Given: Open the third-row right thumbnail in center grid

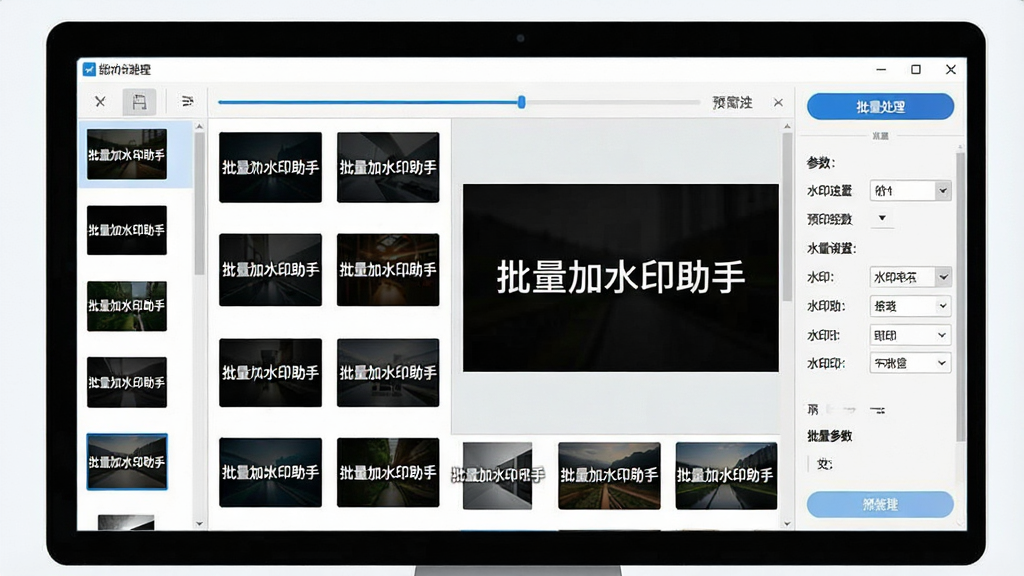Looking at the screenshot, I should [388, 372].
